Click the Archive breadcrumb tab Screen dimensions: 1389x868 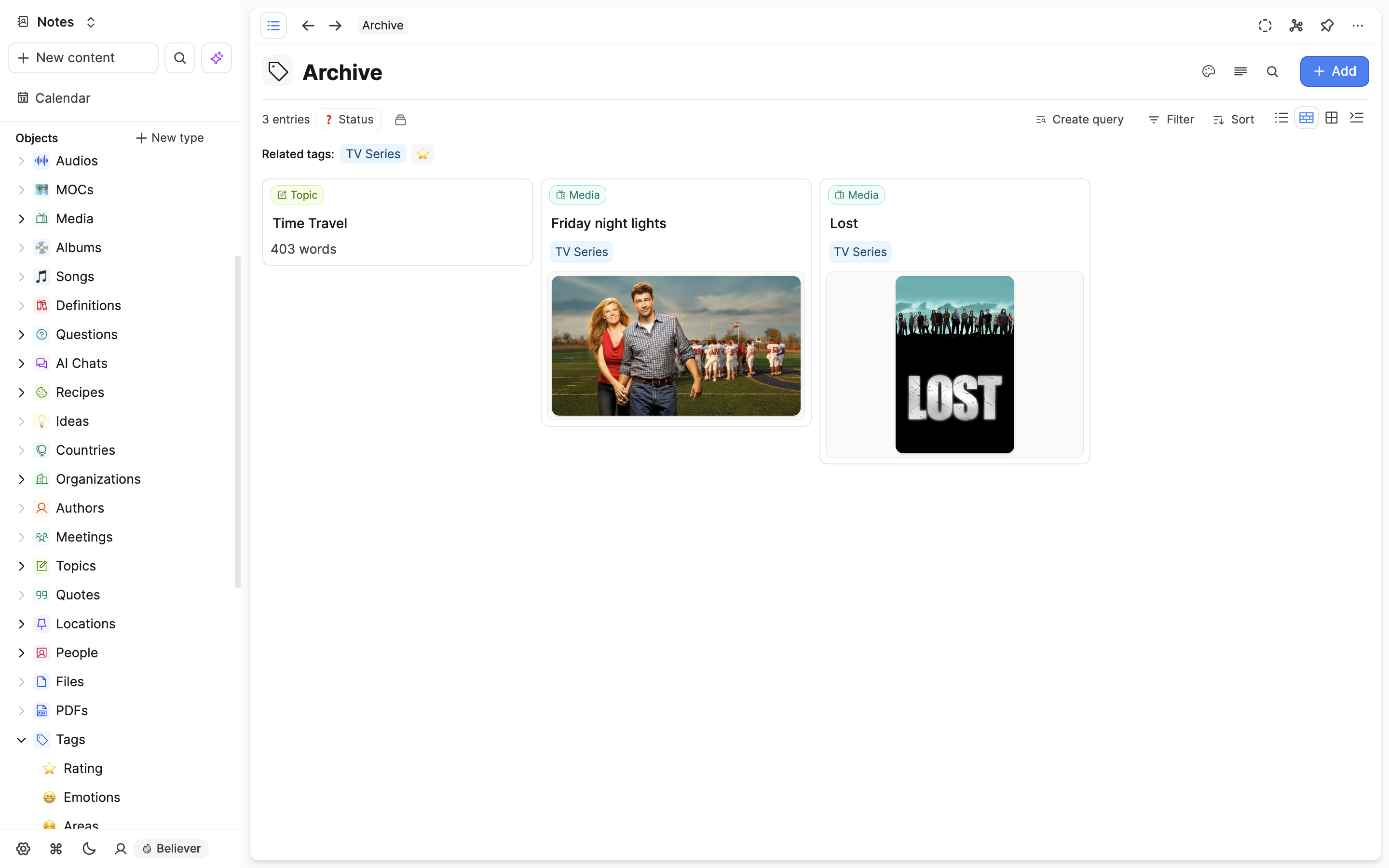click(x=382, y=25)
